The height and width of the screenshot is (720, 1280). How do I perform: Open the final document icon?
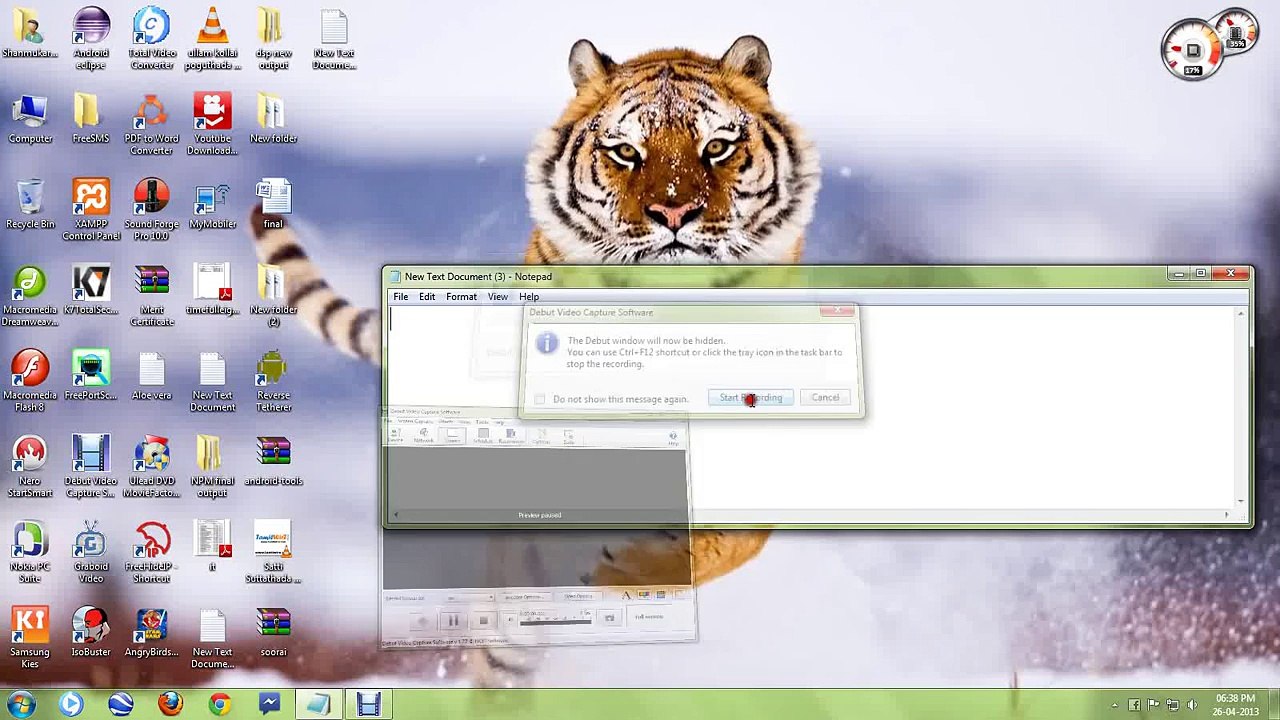[x=273, y=204]
